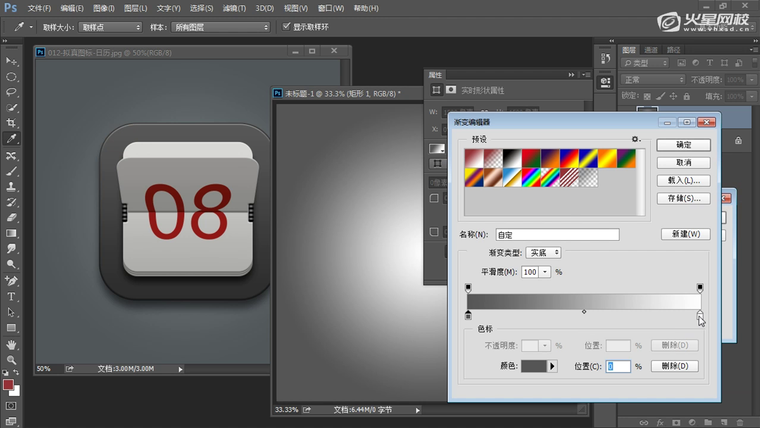The height and width of the screenshot is (428, 760).
Task: Expand the 渐变类型 dropdown
Action: tap(543, 253)
